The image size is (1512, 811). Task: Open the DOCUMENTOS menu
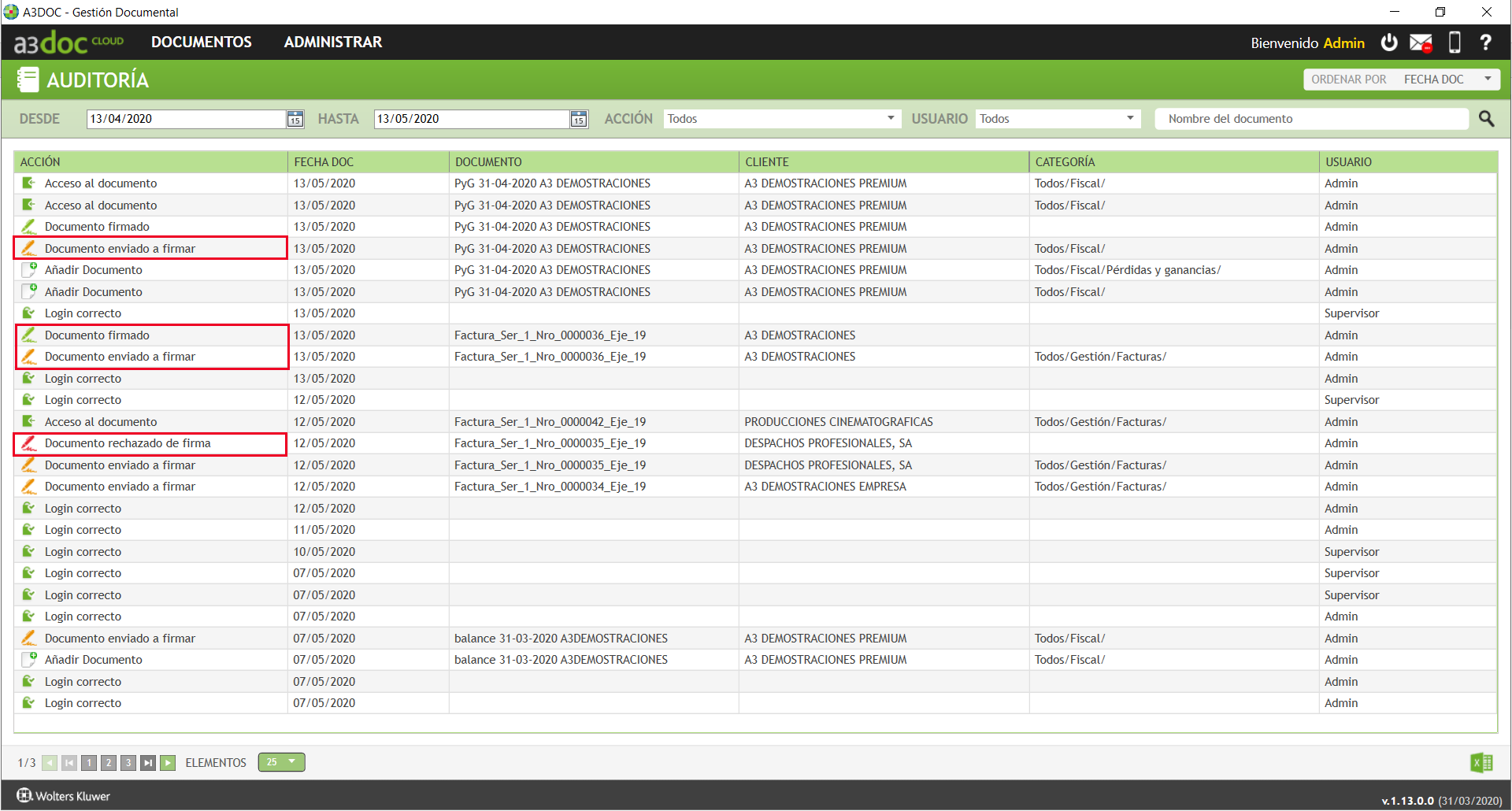pyautogui.click(x=202, y=43)
